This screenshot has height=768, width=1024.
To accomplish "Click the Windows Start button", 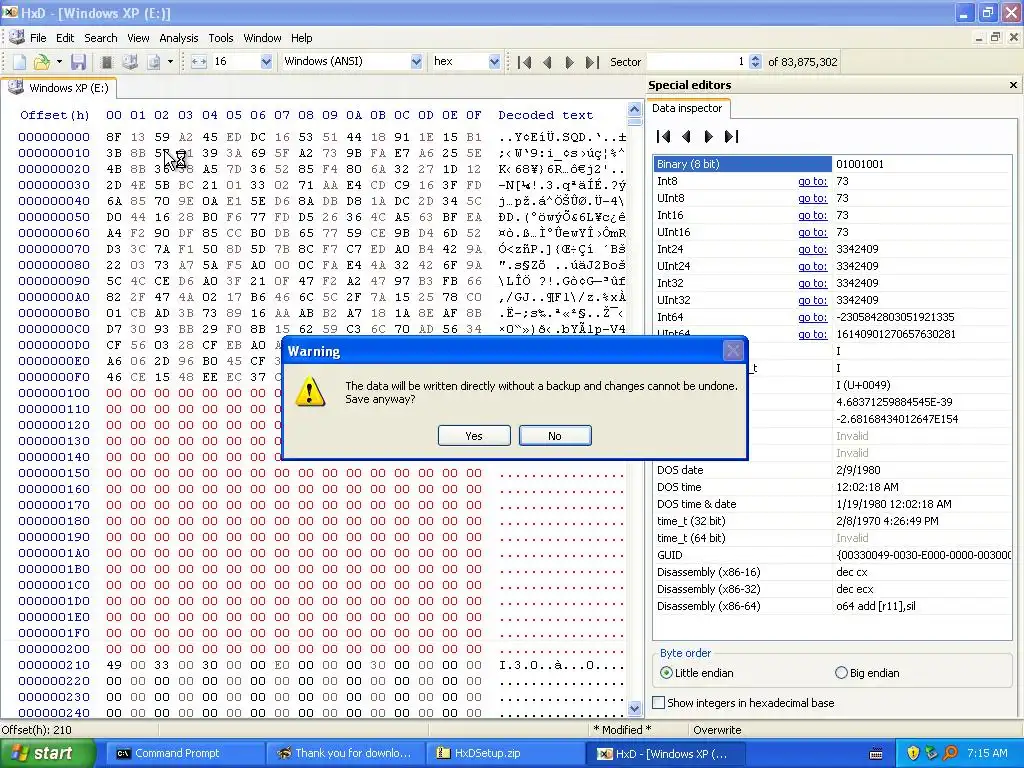I will coord(48,753).
